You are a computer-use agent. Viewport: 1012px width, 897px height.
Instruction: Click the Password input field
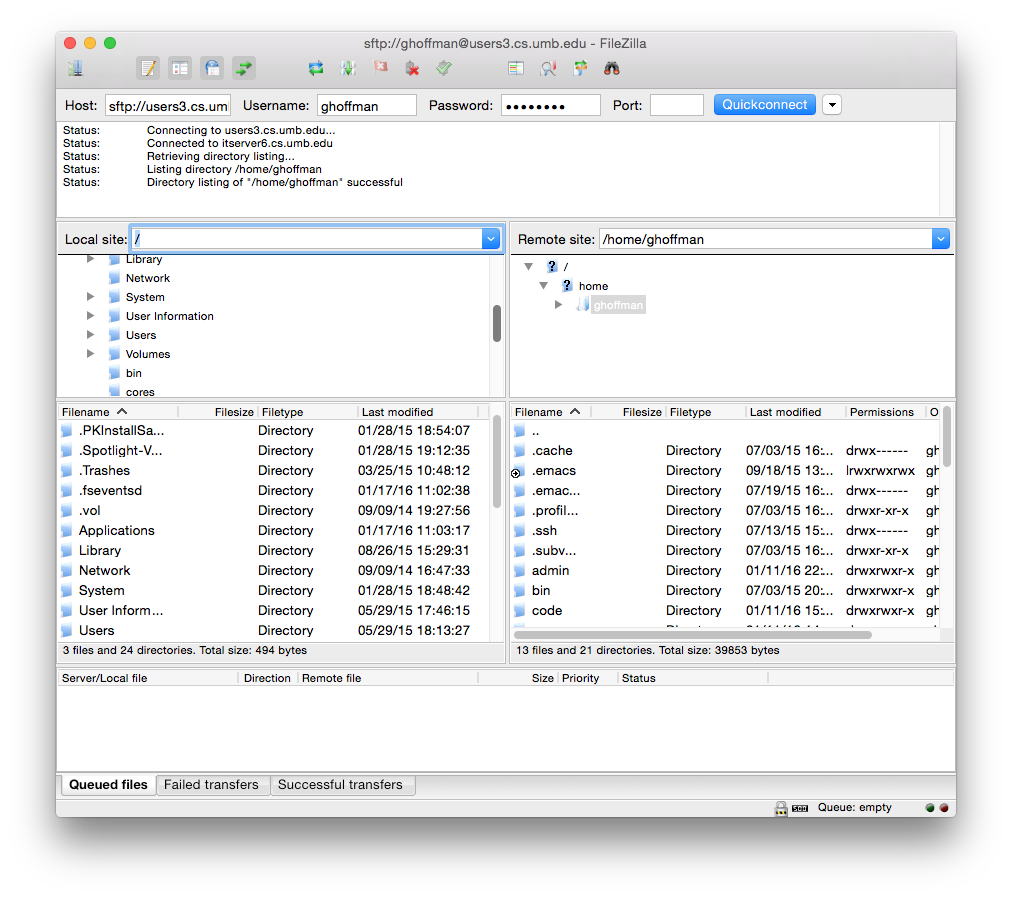551,105
